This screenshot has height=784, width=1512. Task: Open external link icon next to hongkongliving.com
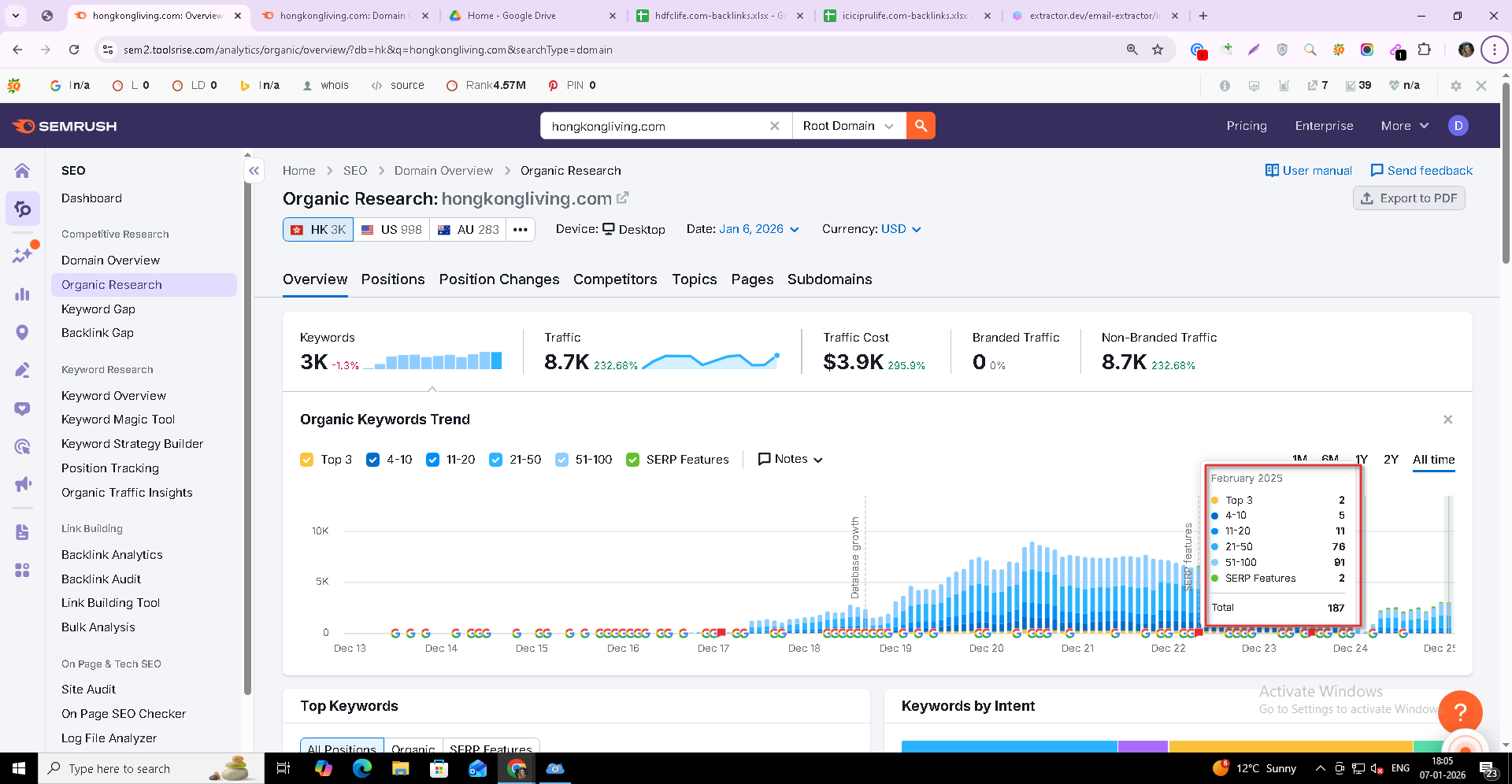point(623,198)
